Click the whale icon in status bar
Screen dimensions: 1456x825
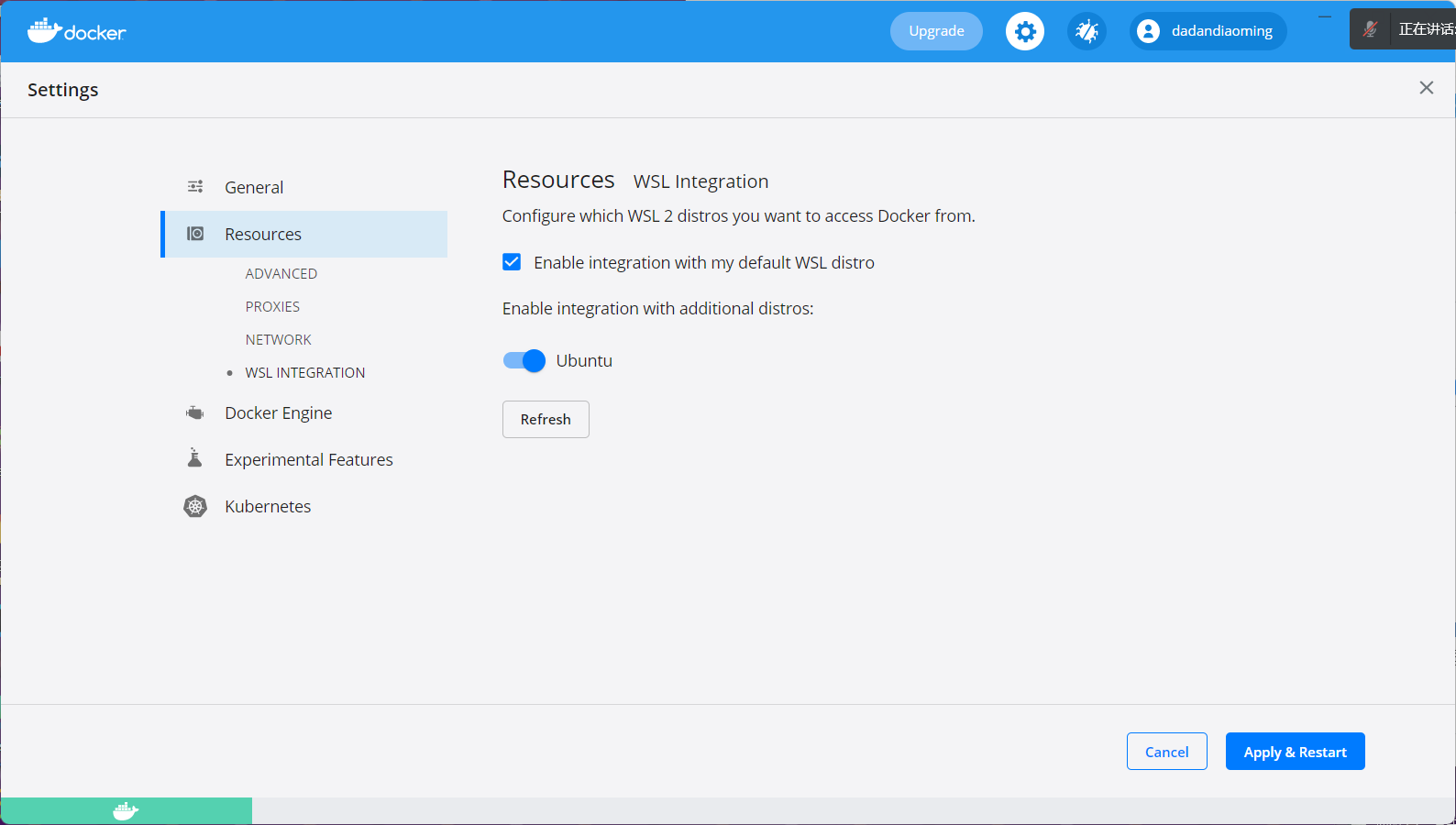[x=126, y=811]
